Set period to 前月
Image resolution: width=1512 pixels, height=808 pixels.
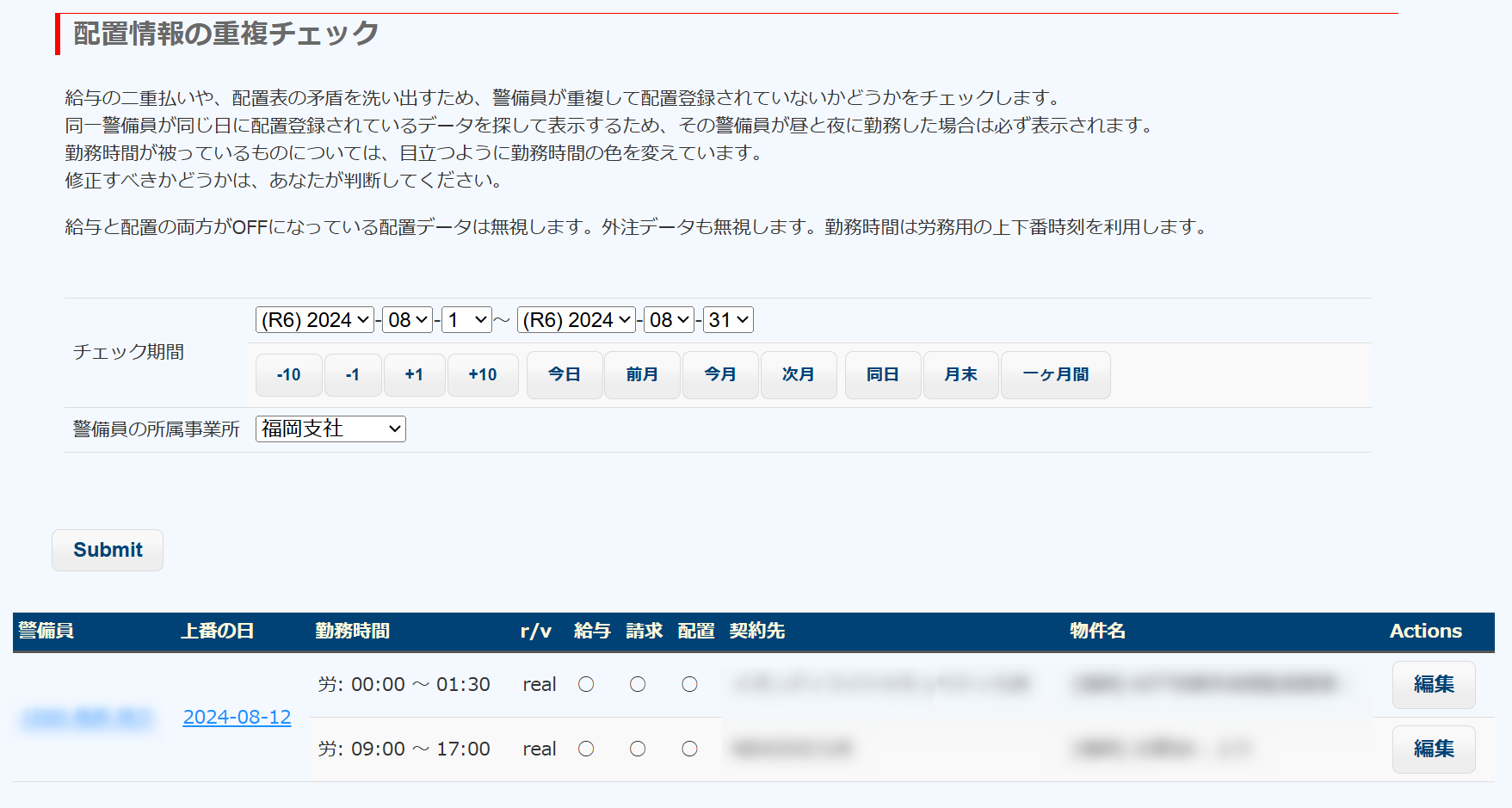[642, 375]
